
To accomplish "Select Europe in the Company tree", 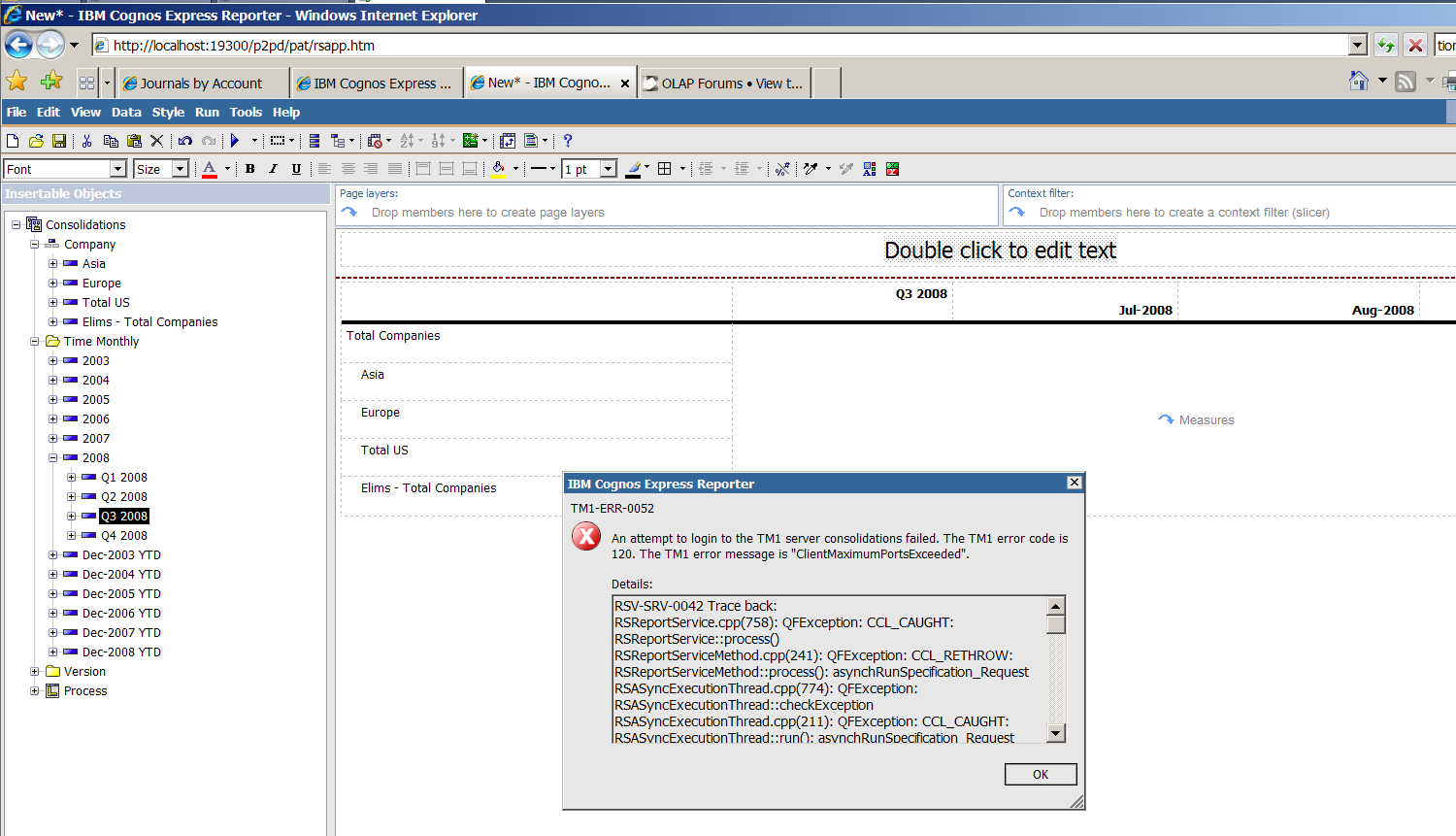I will 101,283.
